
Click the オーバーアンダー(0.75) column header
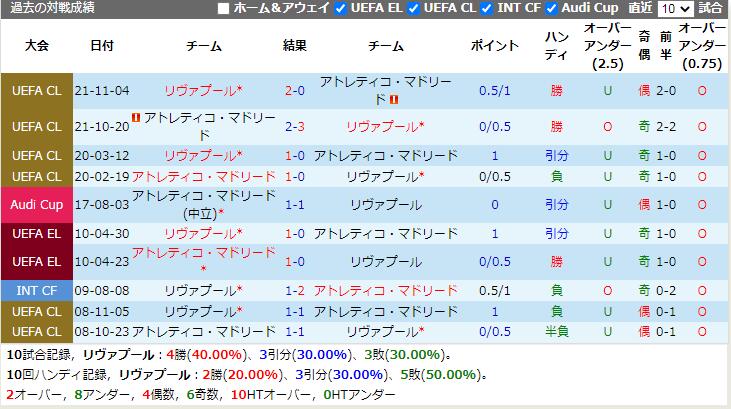coord(702,46)
